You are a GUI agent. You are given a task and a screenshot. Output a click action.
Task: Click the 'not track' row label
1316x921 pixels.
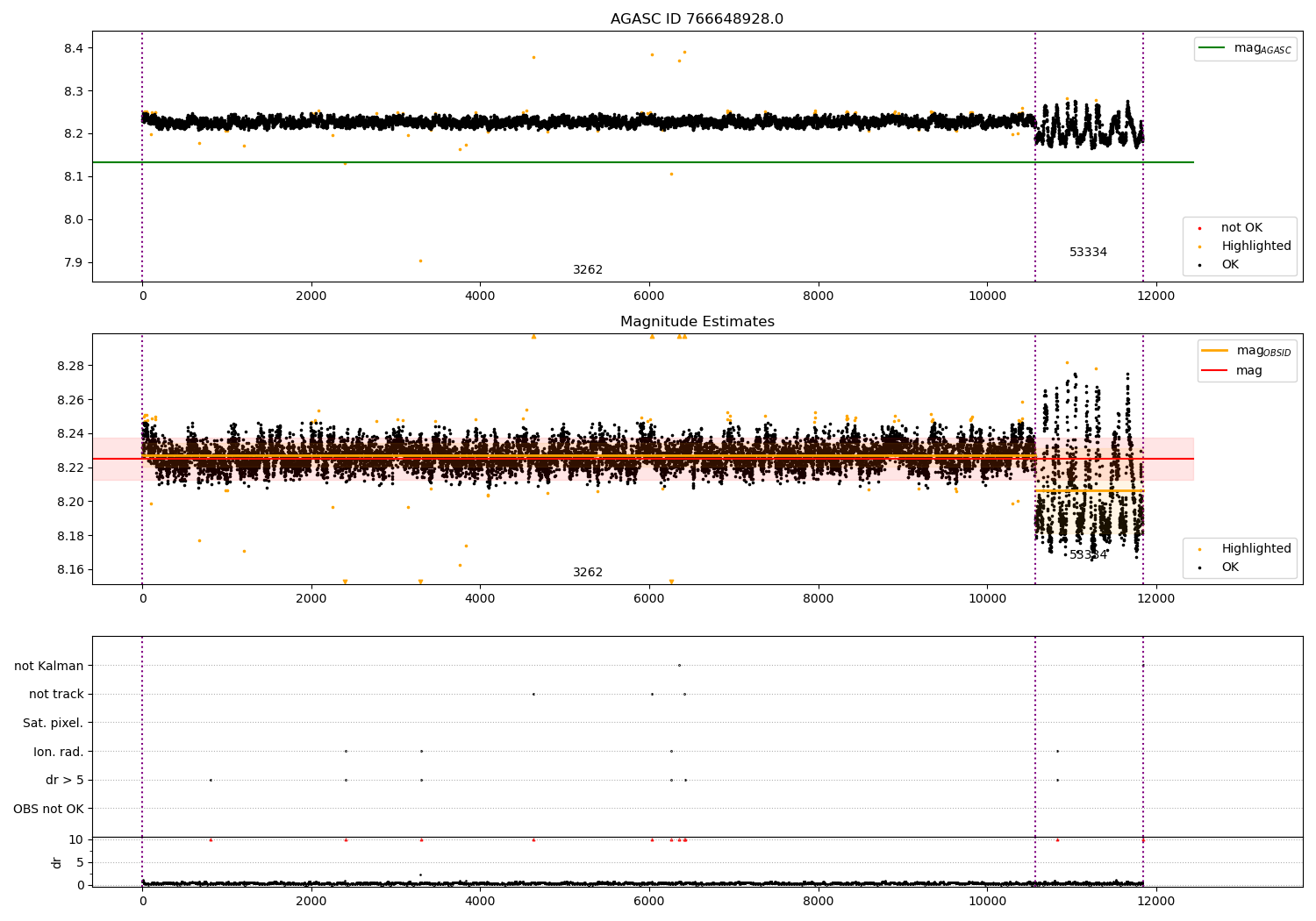click(56, 695)
